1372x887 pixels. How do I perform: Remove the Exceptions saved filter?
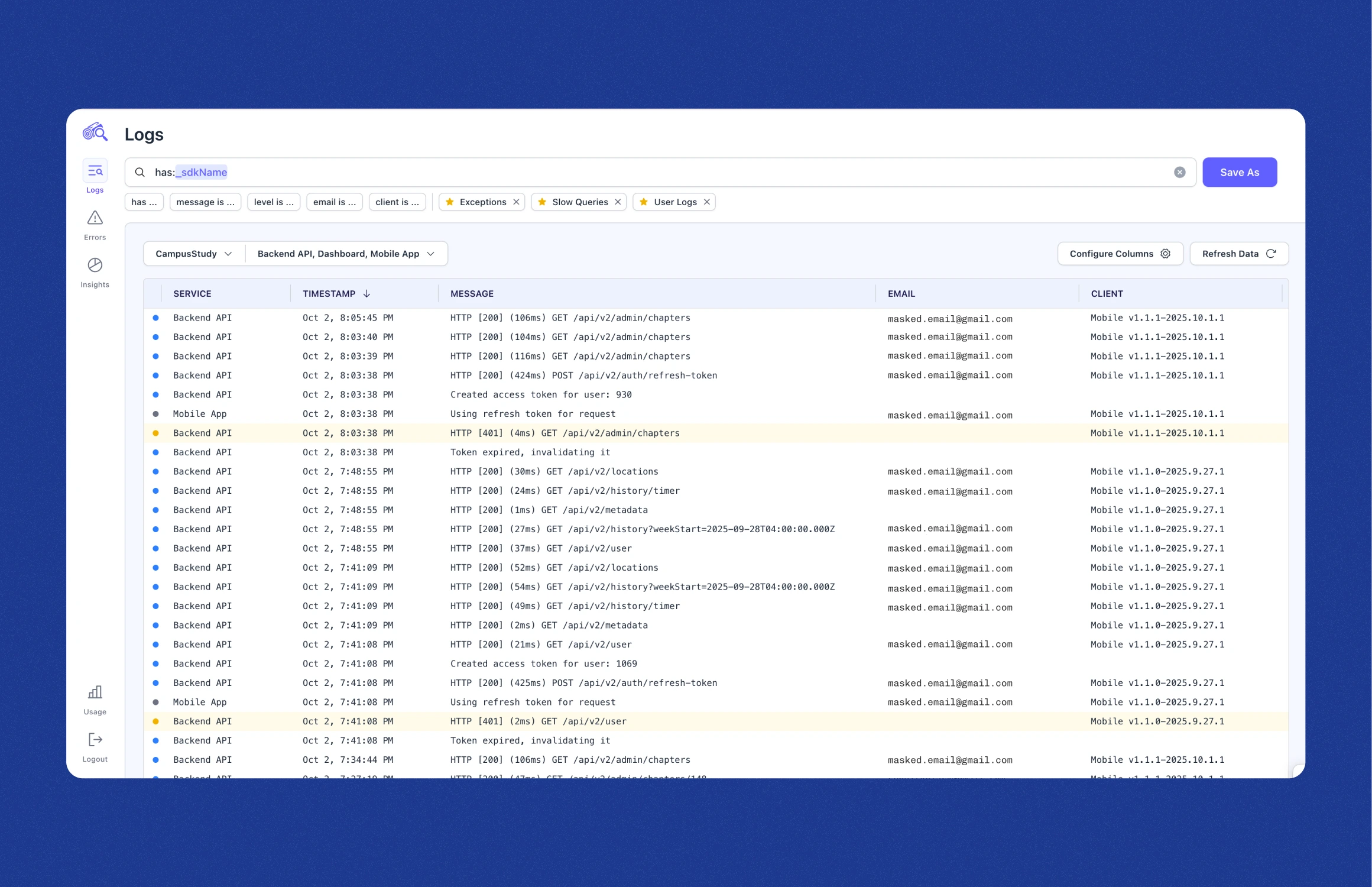516,202
